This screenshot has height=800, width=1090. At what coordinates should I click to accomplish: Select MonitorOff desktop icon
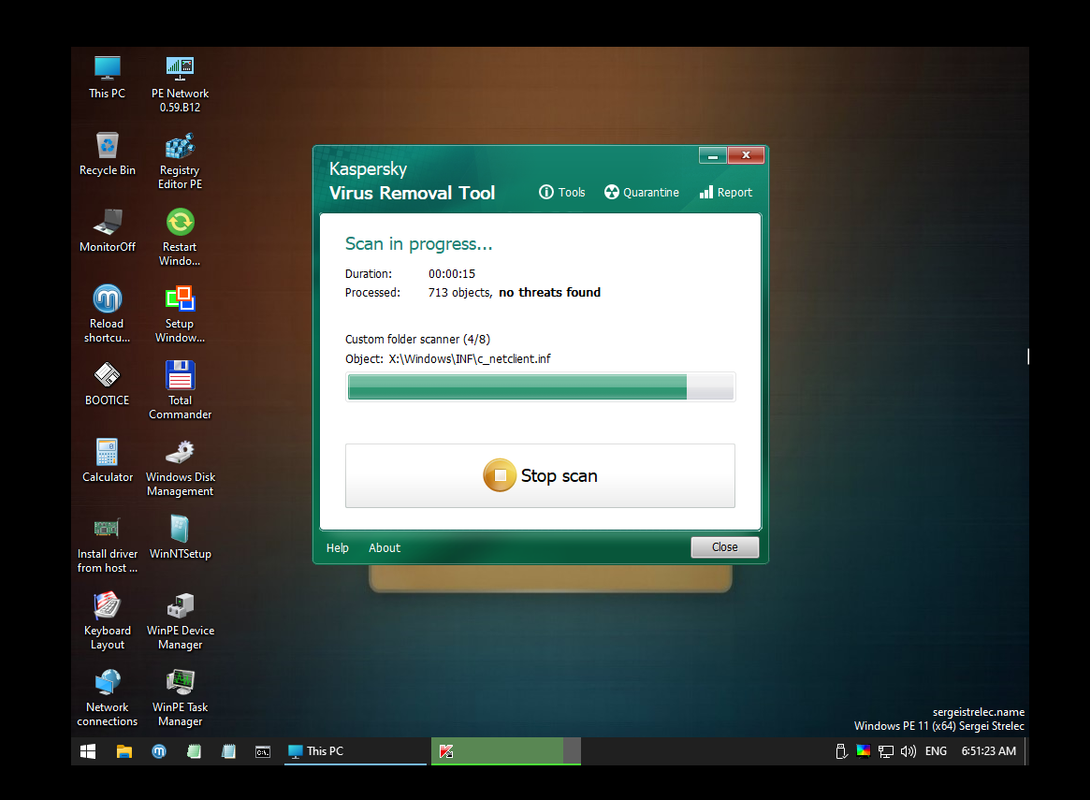tap(107, 231)
